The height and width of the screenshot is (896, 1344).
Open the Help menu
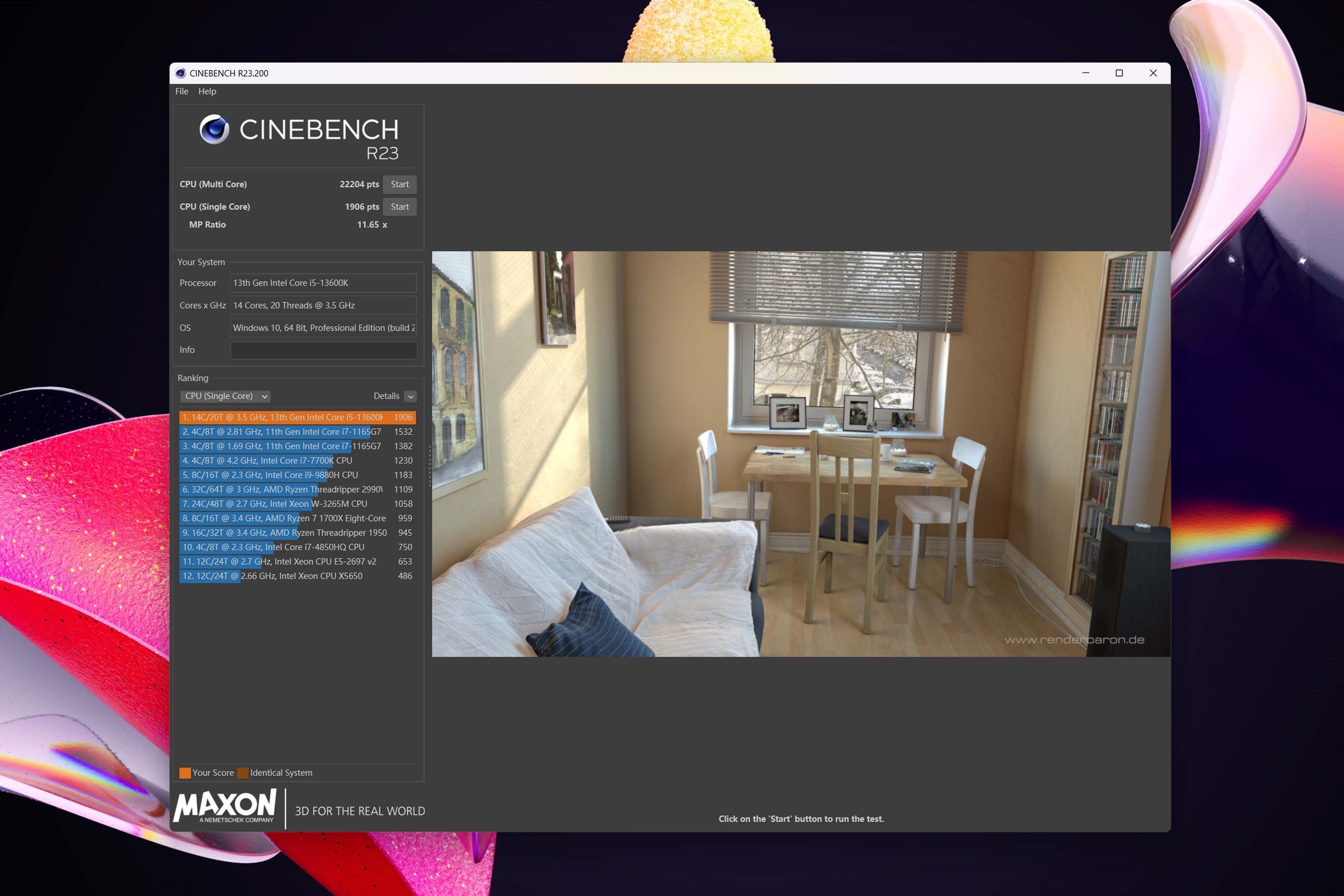pyautogui.click(x=207, y=92)
